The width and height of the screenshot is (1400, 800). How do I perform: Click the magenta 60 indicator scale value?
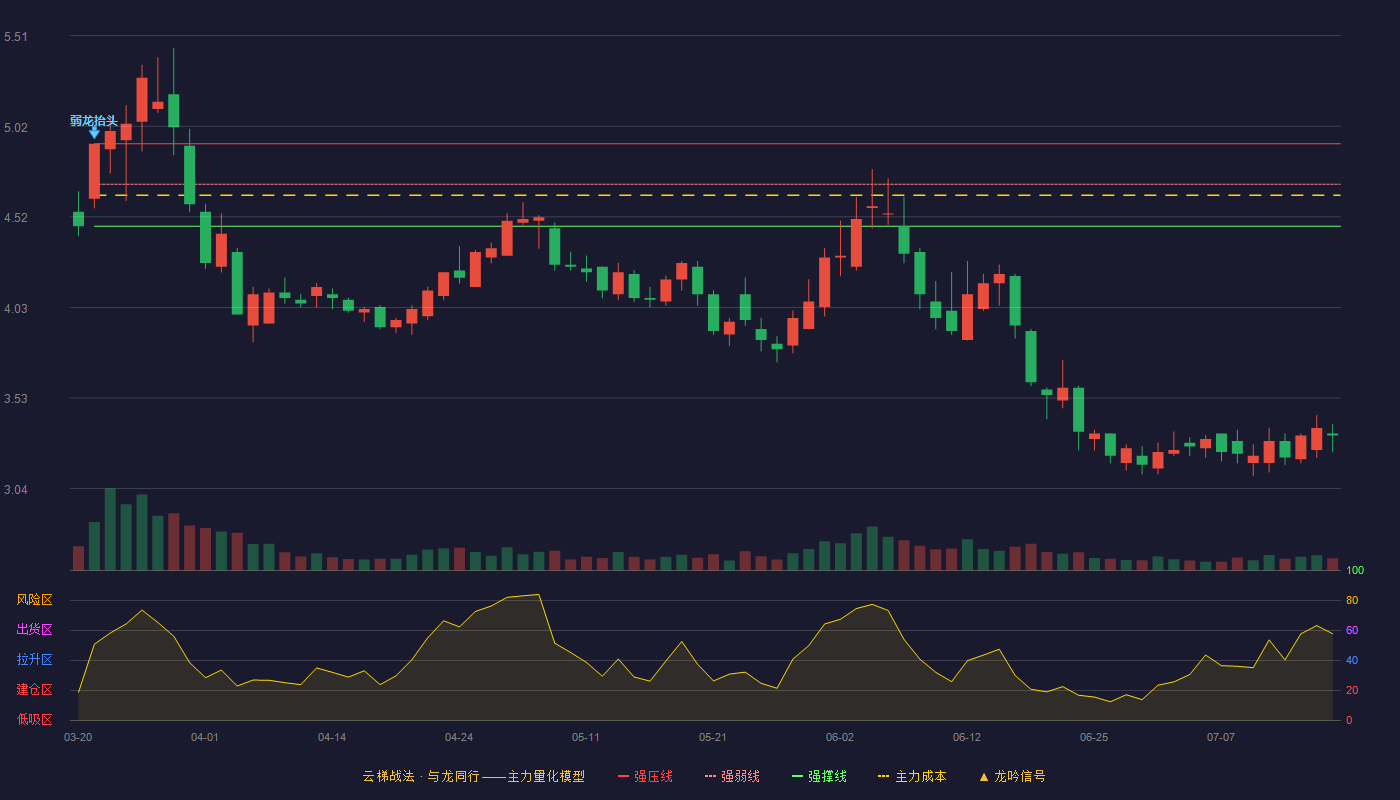(x=1352, y=630)
